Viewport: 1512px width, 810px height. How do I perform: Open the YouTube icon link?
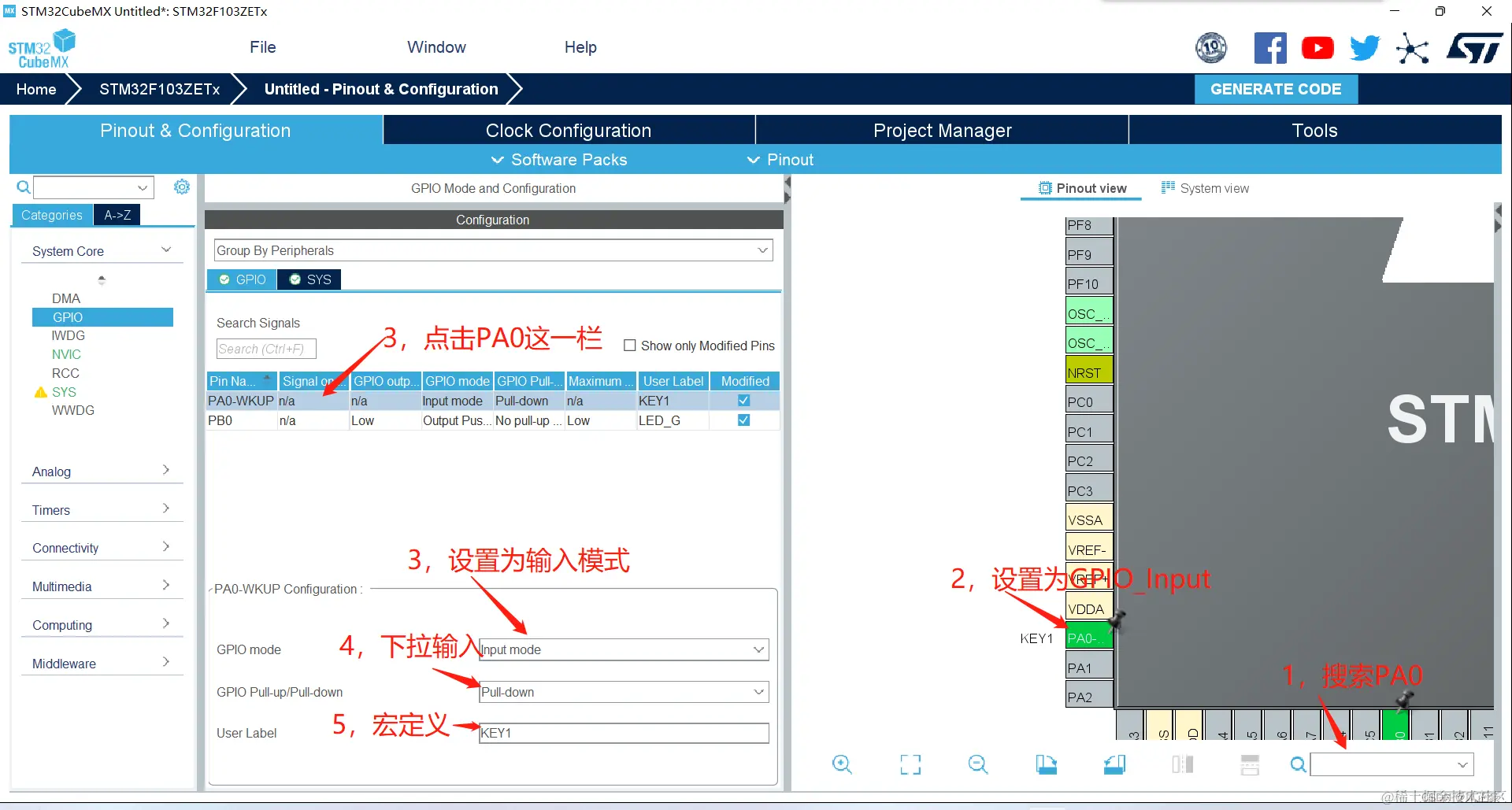tap(1317, 48)
